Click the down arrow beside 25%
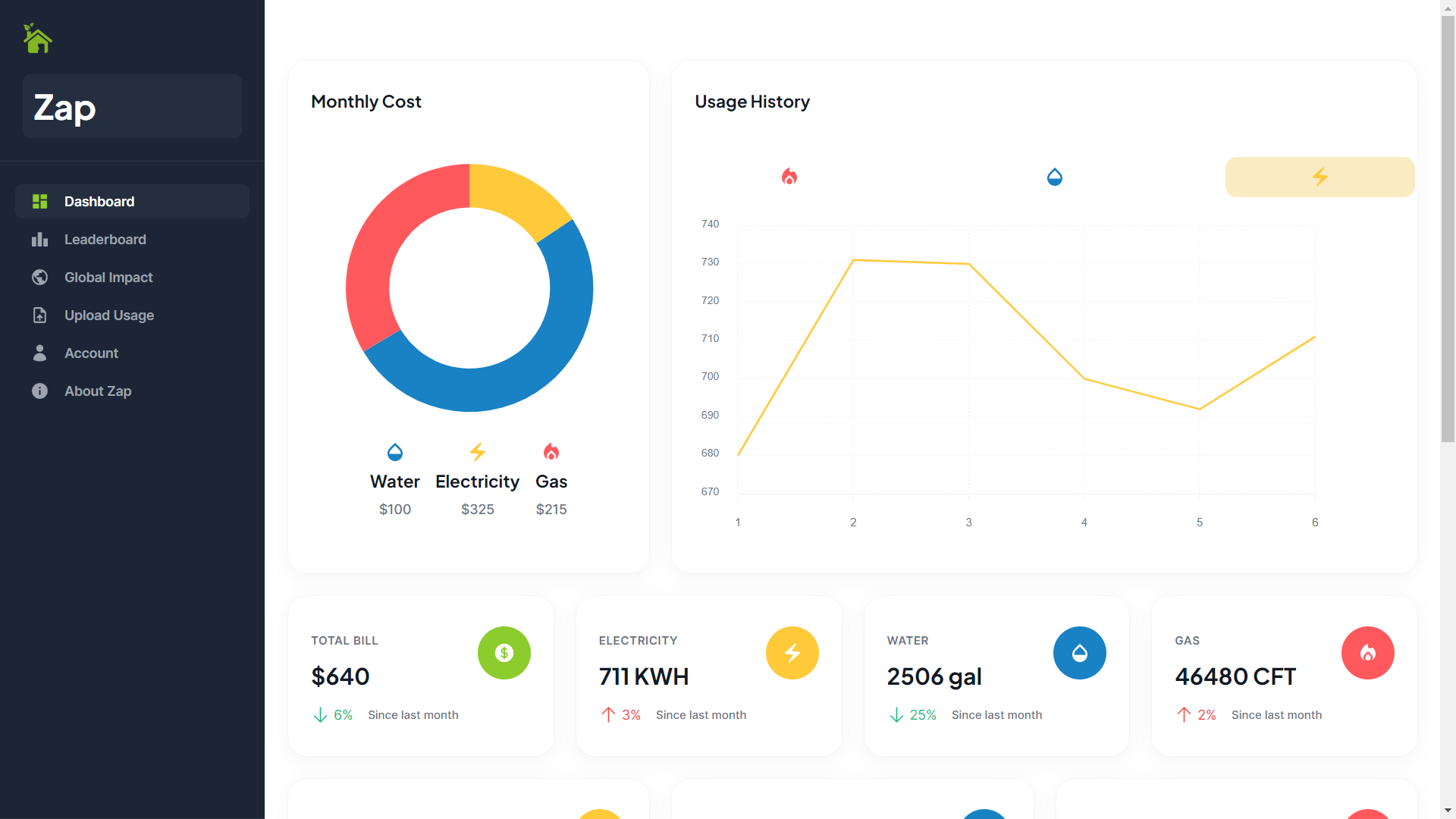 click(896, 715)
